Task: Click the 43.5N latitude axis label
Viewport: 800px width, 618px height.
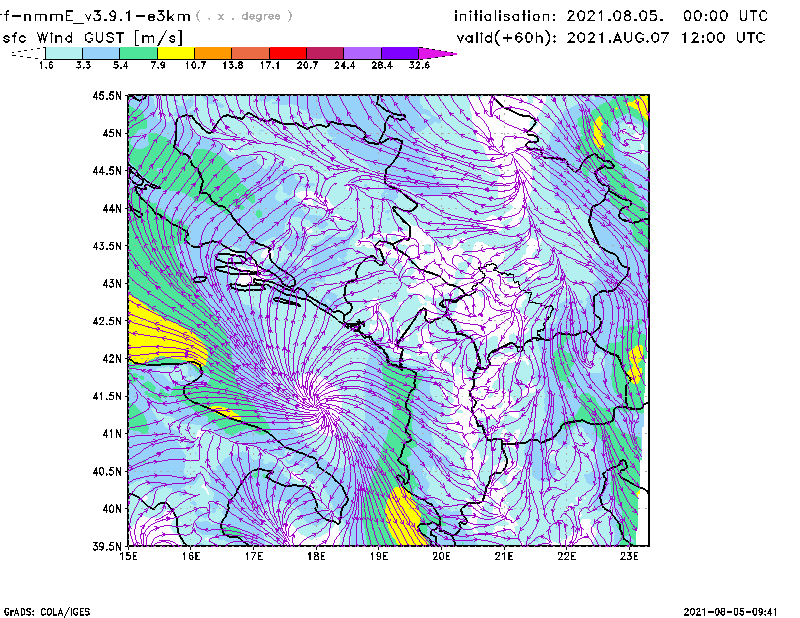Action: coord(107,246)
